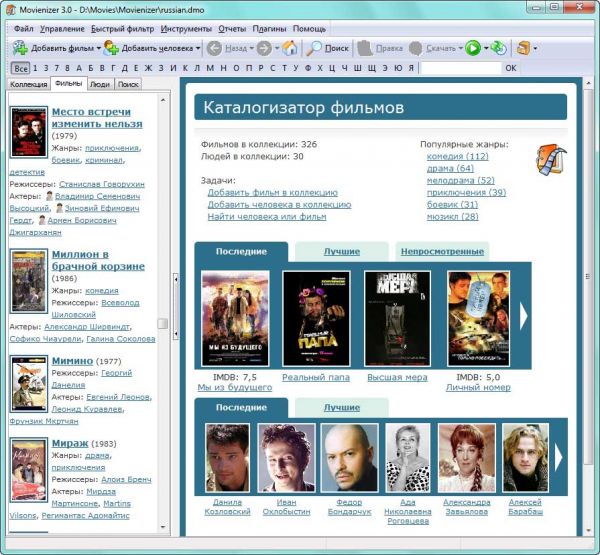Click the quick search input field
This screenshot has height=555, width=600.
click(461, 68)
